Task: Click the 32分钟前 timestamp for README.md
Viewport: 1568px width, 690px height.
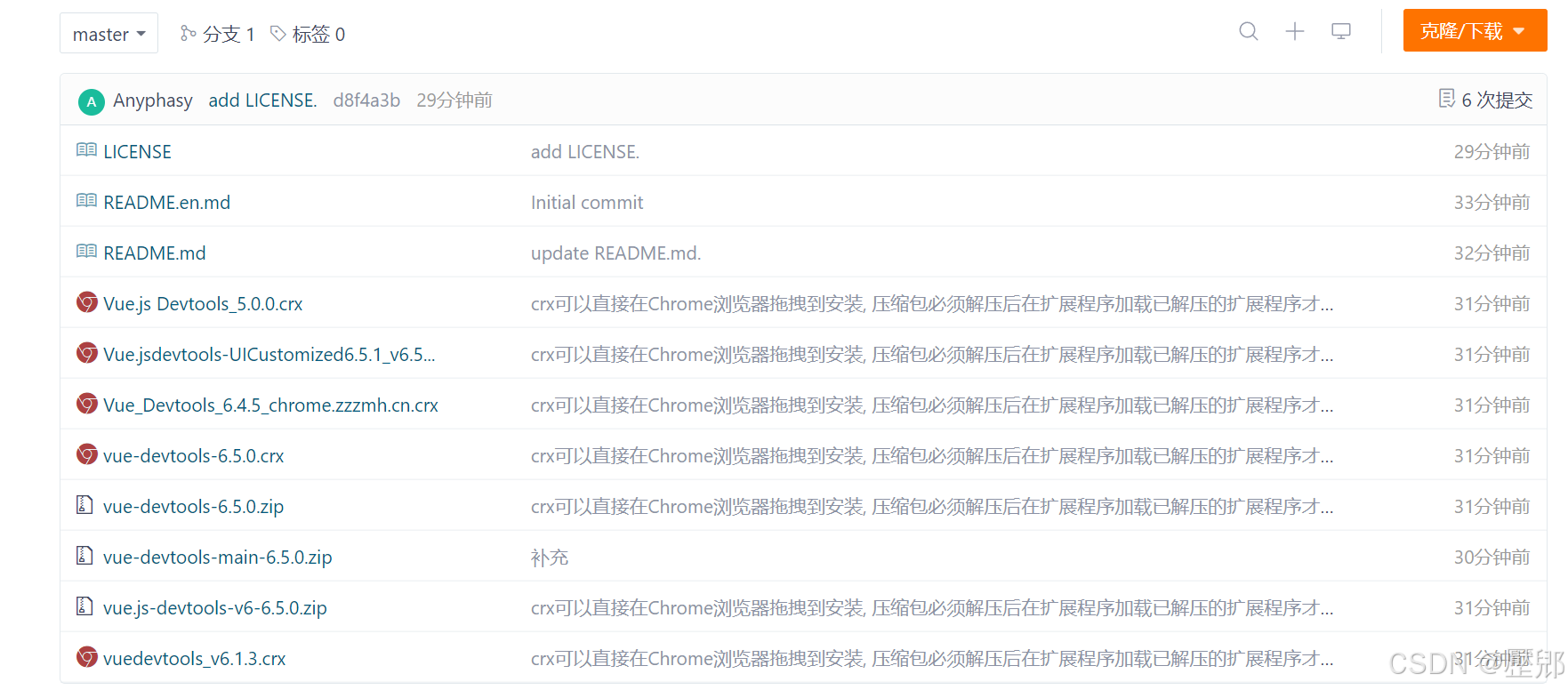Action: coord(1492,253)
